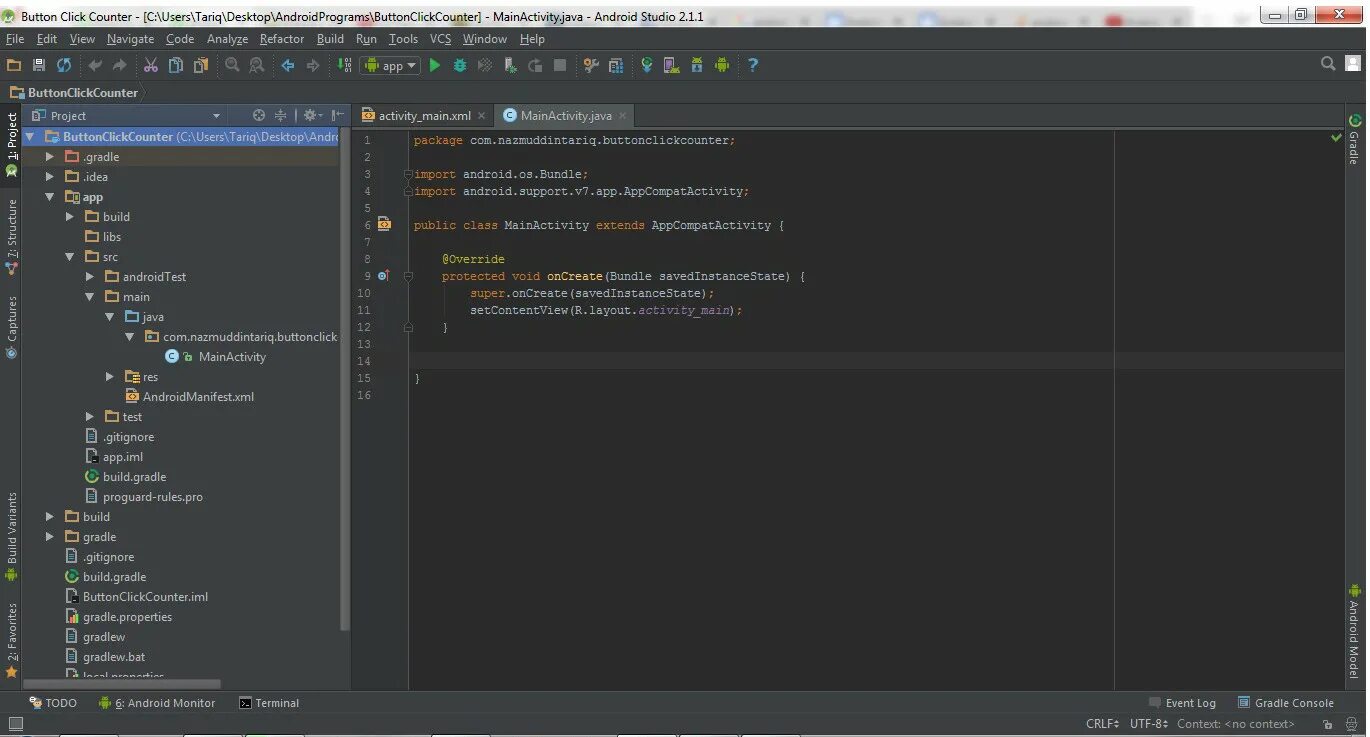Select MainActivity class in project tree
Image resolution: width=1370 pixels, height=737 pixels.
(x=232, y=357)
